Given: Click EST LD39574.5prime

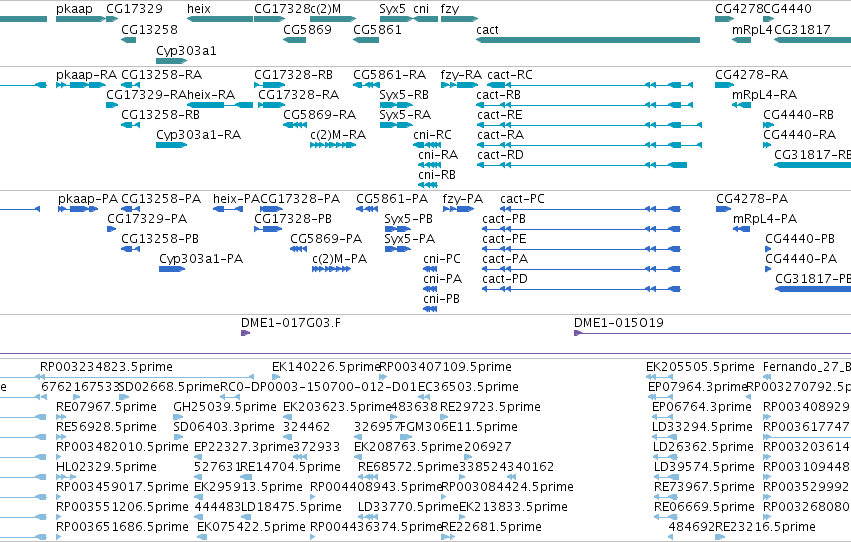Looking at the screenshot, I should tap(665, 477).
